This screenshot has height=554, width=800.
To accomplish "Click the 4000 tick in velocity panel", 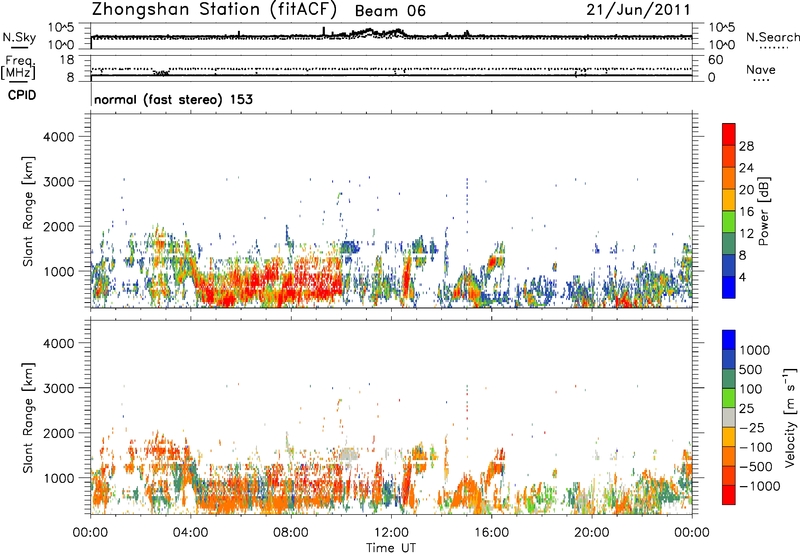I will [59, 343].
